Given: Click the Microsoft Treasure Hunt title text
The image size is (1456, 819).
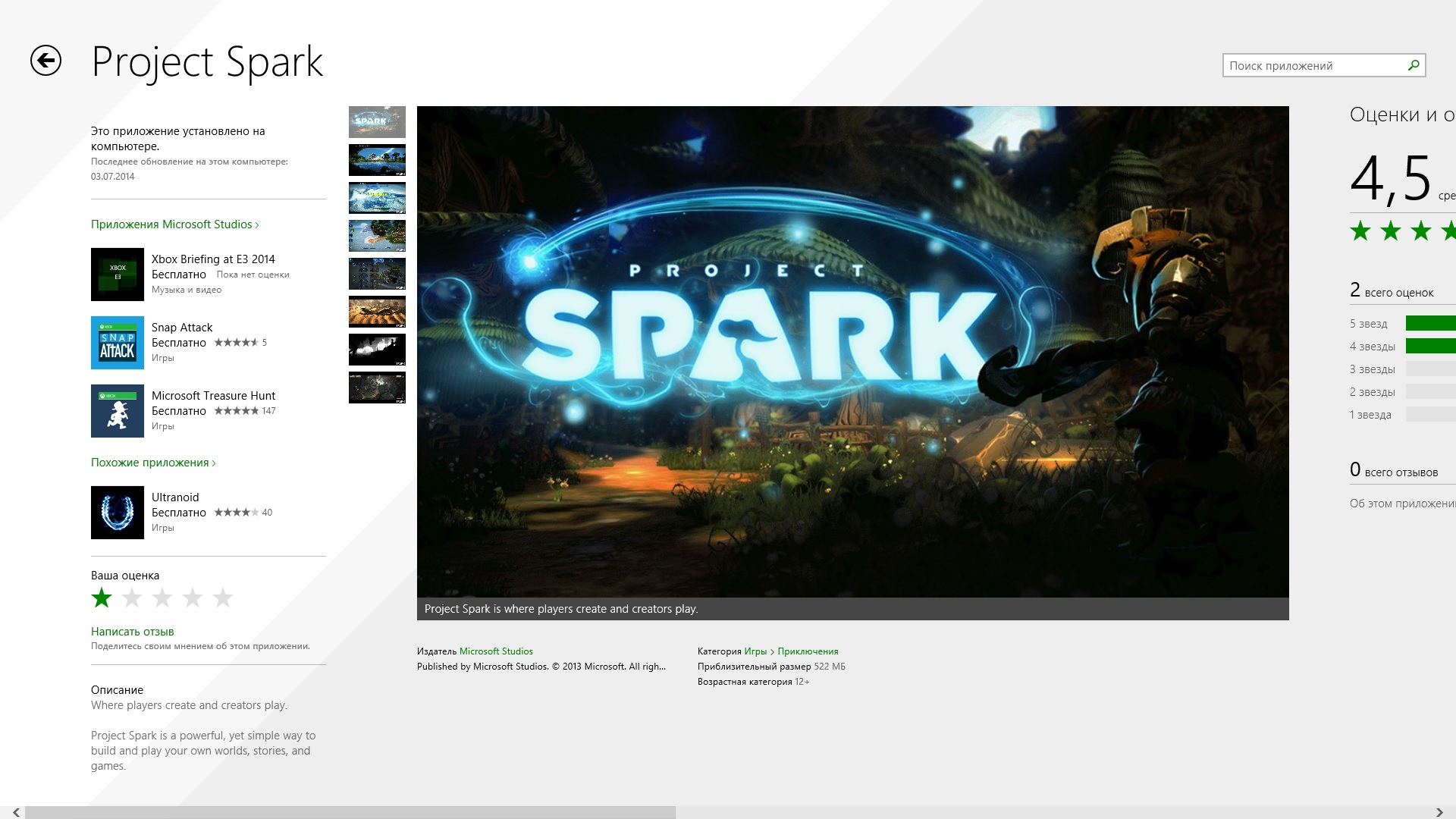Looking at the screenshot, I should (213, 396).
